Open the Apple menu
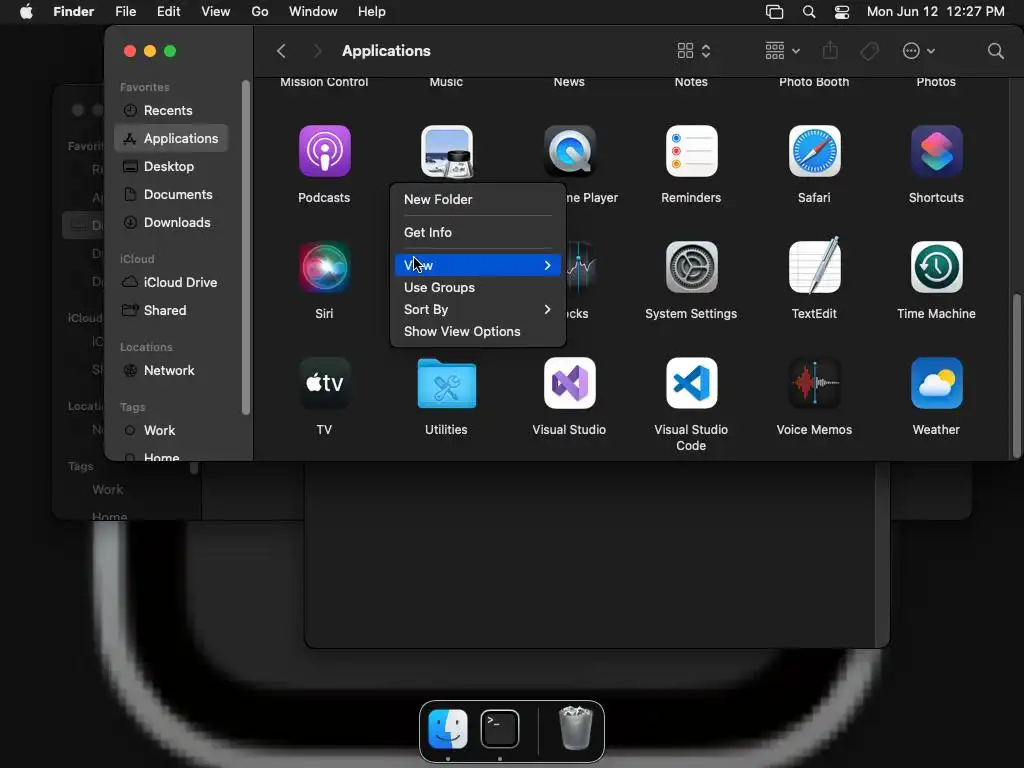Viewport: 1024px width, 768px height. pos(26,12)
